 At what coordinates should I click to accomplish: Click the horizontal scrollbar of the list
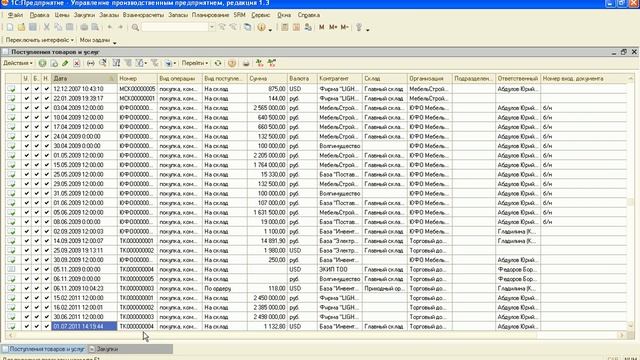pos(316,335)
